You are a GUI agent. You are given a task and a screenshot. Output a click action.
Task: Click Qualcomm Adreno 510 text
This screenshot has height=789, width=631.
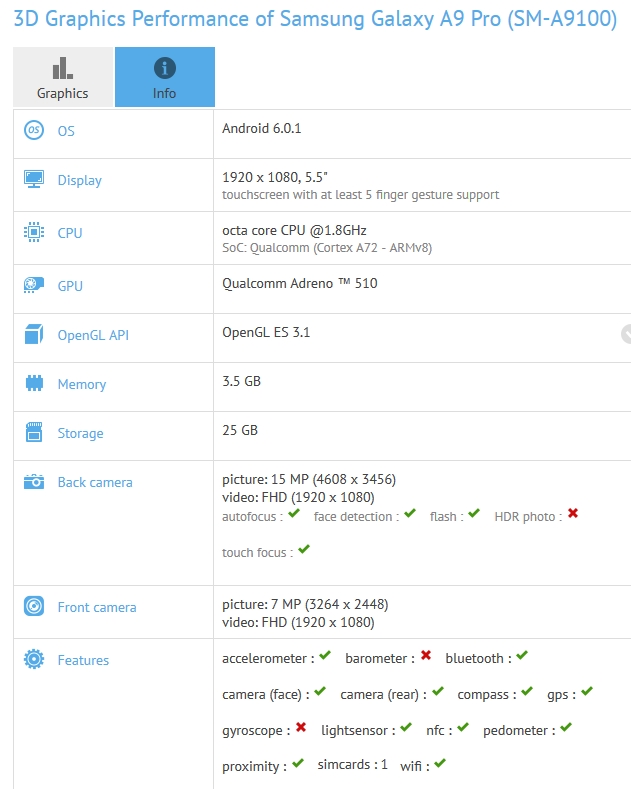point(300,283)
